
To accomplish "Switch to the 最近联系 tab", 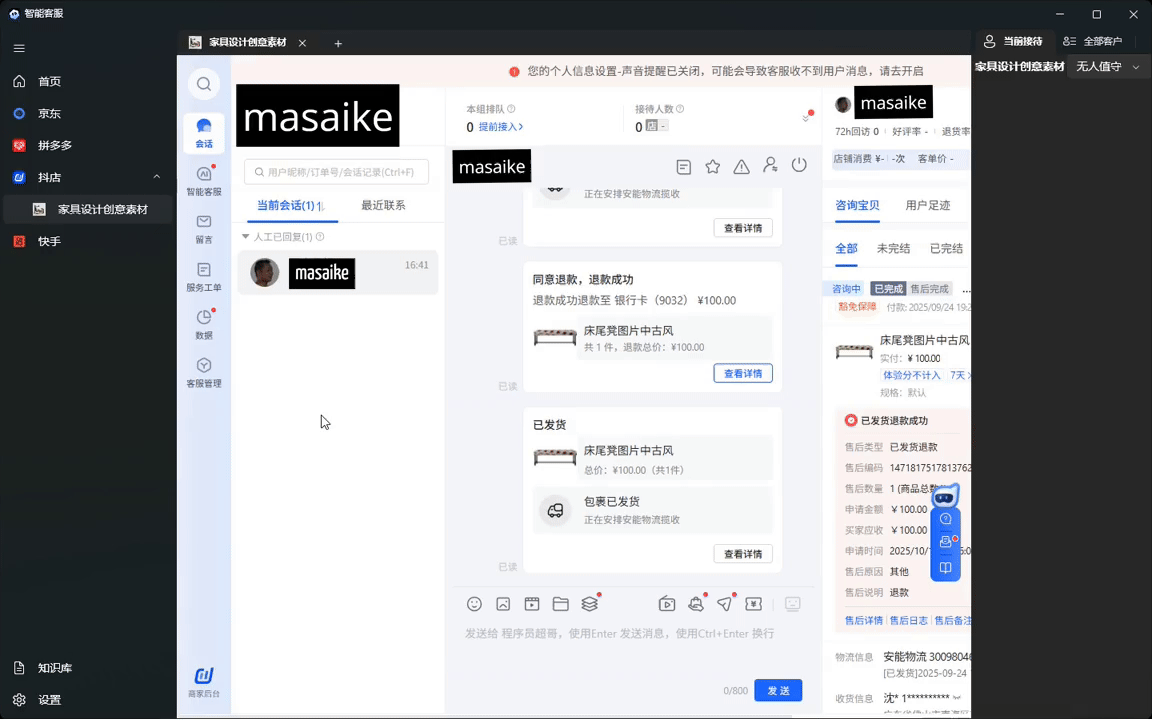I will pos(381,205).
